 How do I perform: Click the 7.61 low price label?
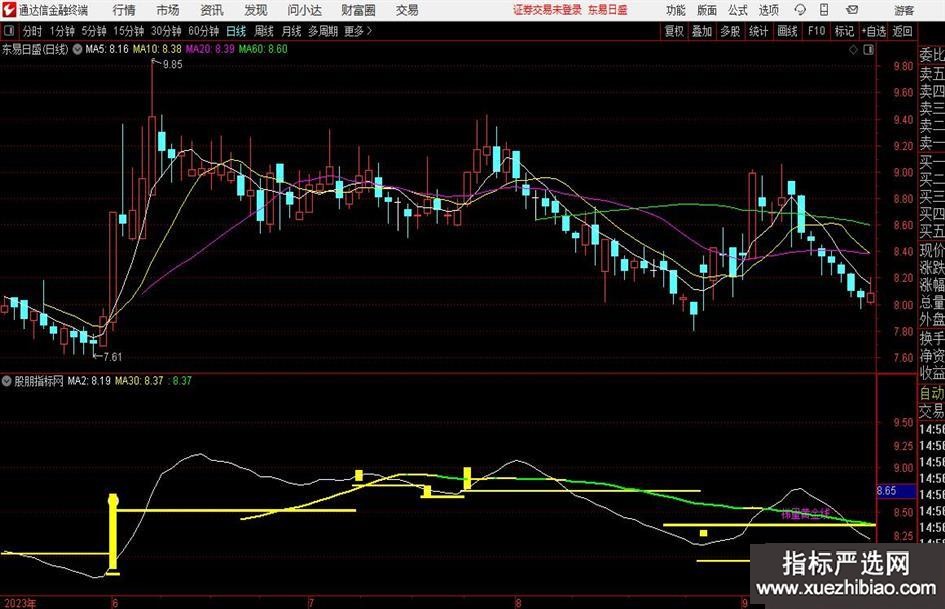(x=112, y=357)
